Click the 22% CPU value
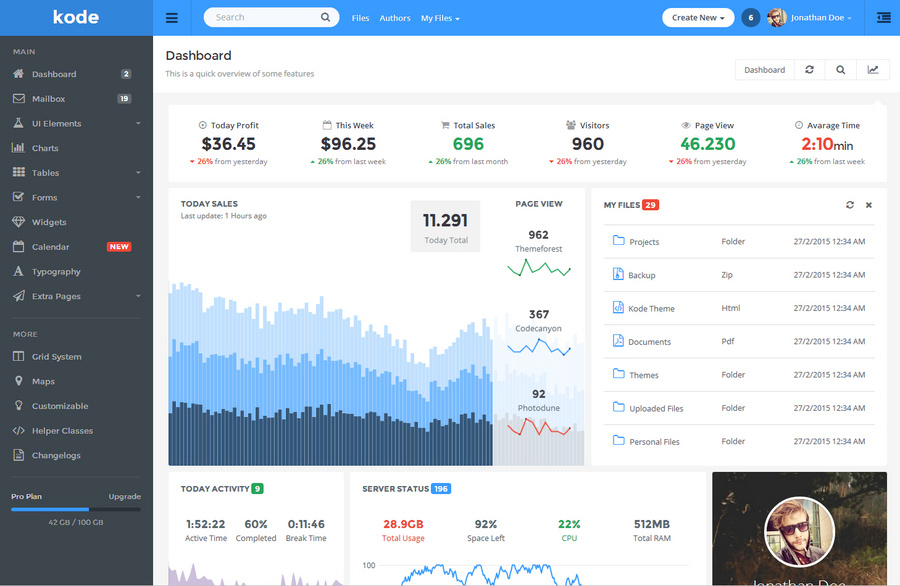 click(x=569, y=524)
